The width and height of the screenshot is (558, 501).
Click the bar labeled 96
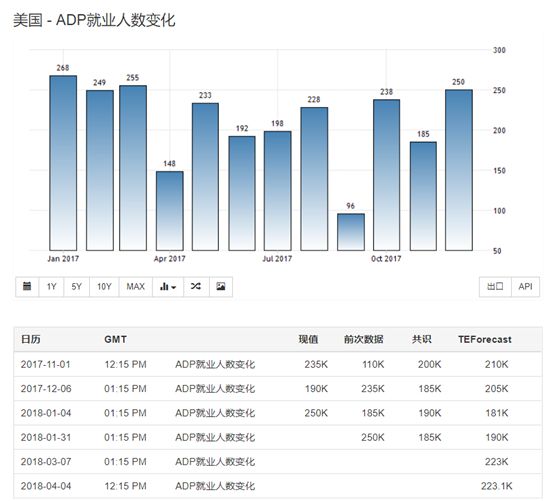(351, 232)
